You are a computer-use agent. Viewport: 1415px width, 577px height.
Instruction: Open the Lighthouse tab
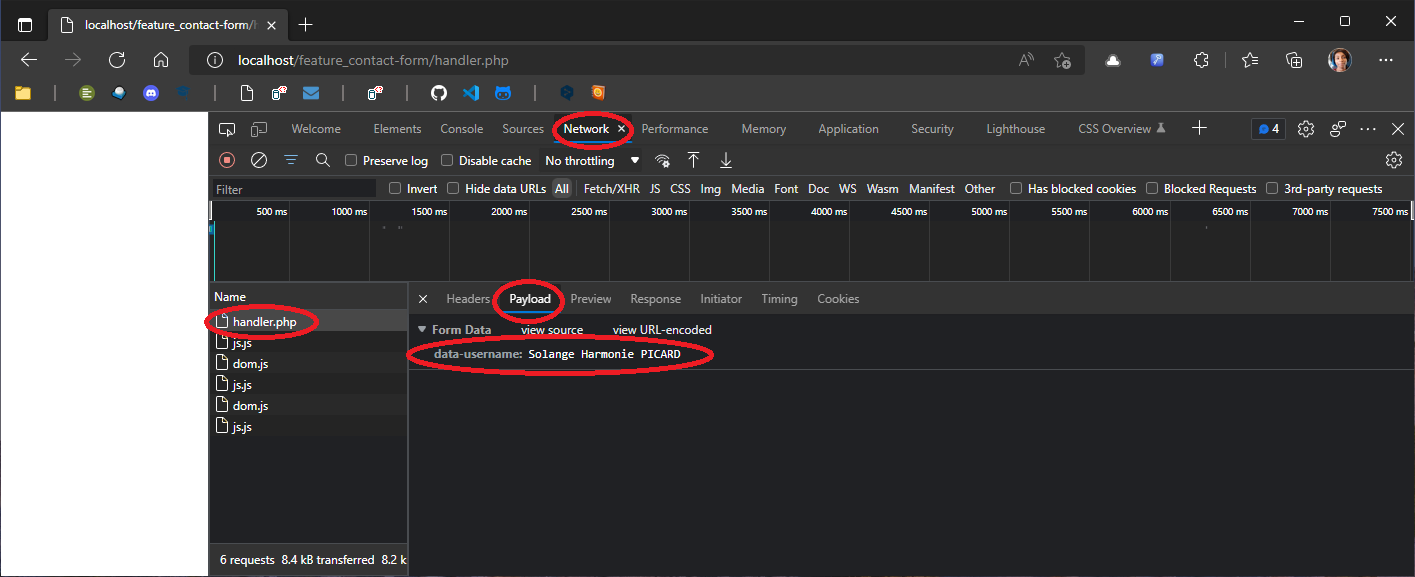click(x=1015, y=129)
